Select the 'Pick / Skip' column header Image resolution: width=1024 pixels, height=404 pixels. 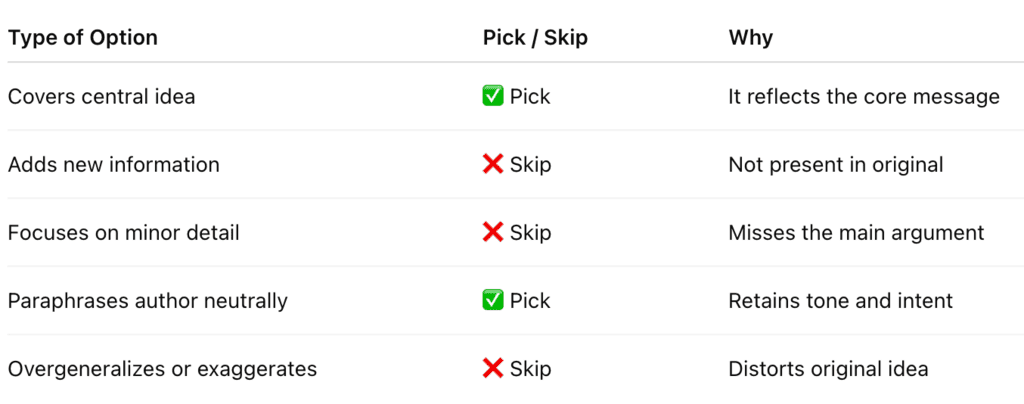coord(535,38)
